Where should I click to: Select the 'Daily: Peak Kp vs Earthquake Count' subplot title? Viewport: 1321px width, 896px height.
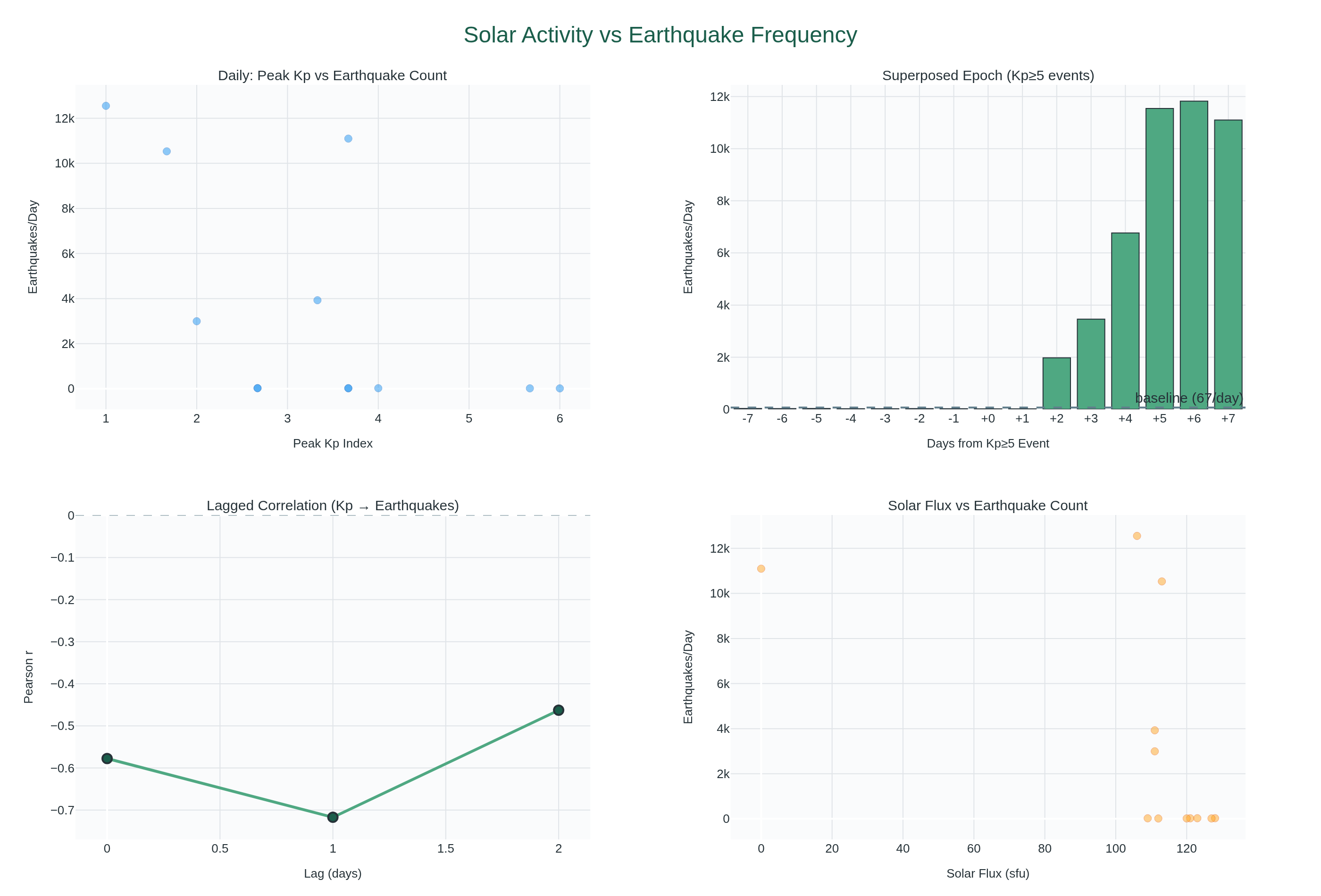pos(333,75)
